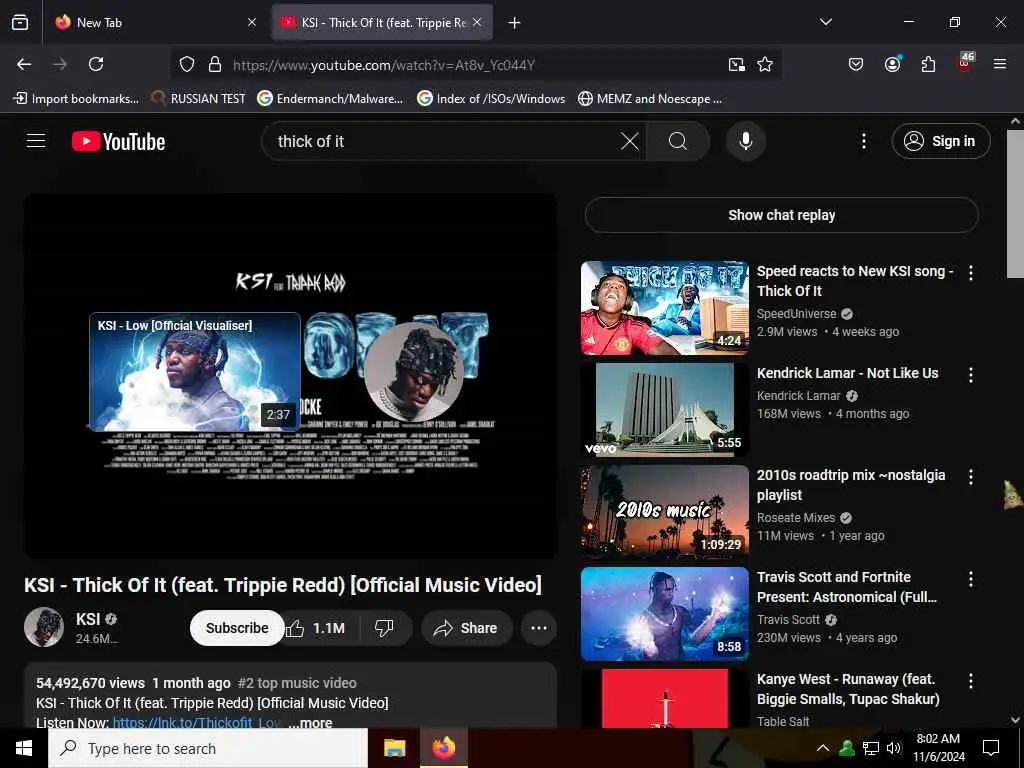This screenshot has height=768, width=1024.
Task: Clear the search text with X icon
Action: coord(630,141)
